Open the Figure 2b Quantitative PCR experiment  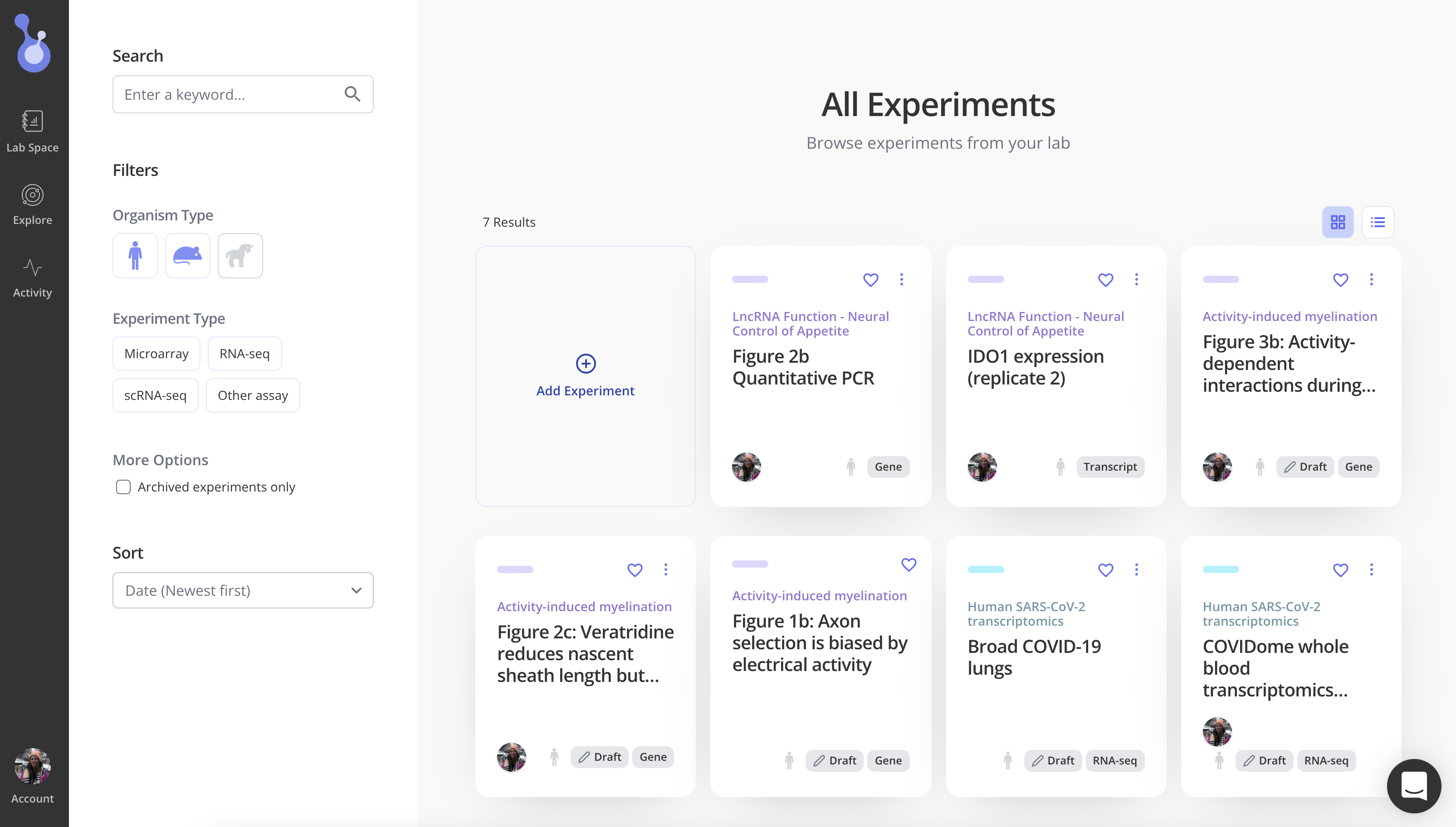point(803,367)
